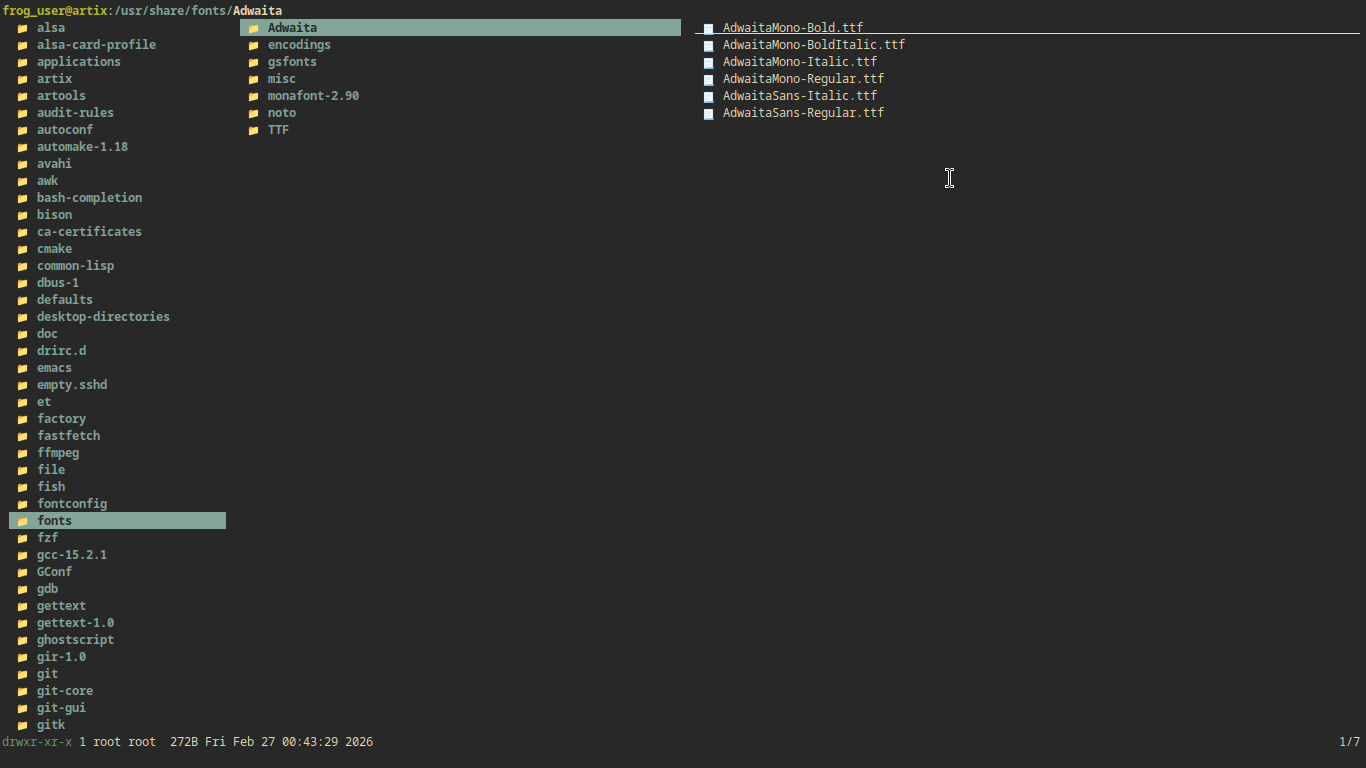
Task: Click the file icon for AdwaitaMono-Bold.ttf
Action: [708, 28]
